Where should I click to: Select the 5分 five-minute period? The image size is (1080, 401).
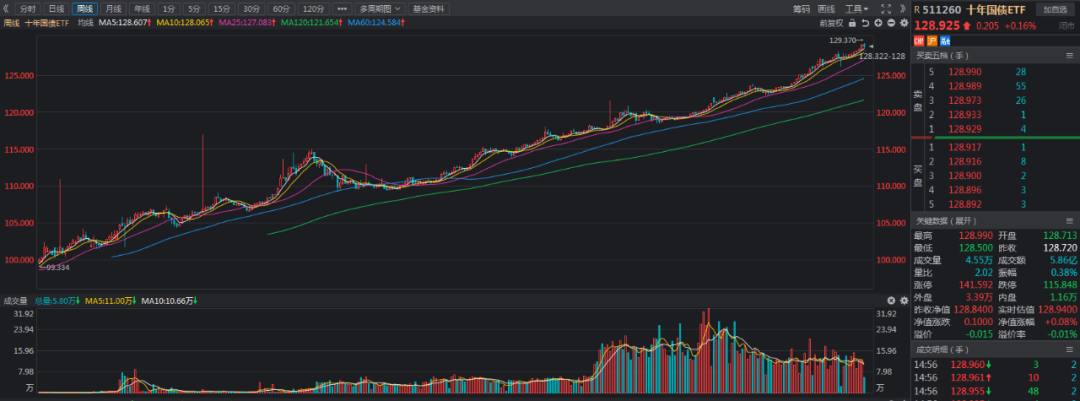point(195,9)
